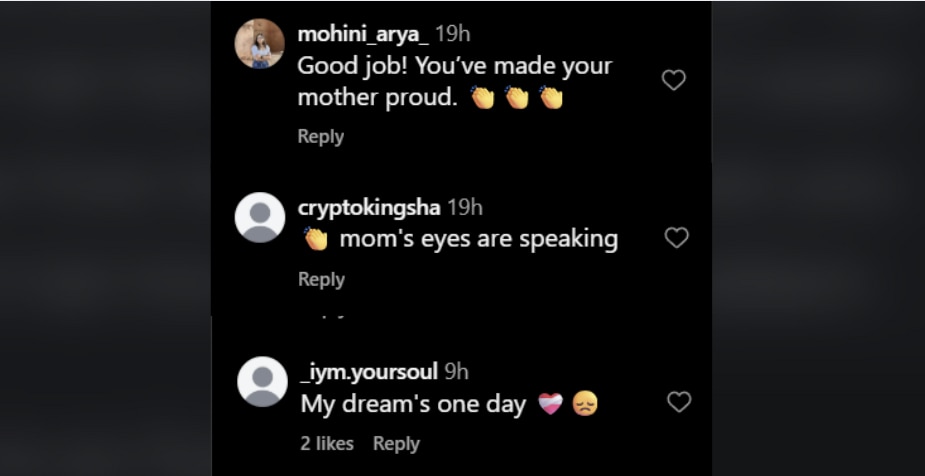Tap the heart next to _iym.yoursoul's comment

point(679,402)
